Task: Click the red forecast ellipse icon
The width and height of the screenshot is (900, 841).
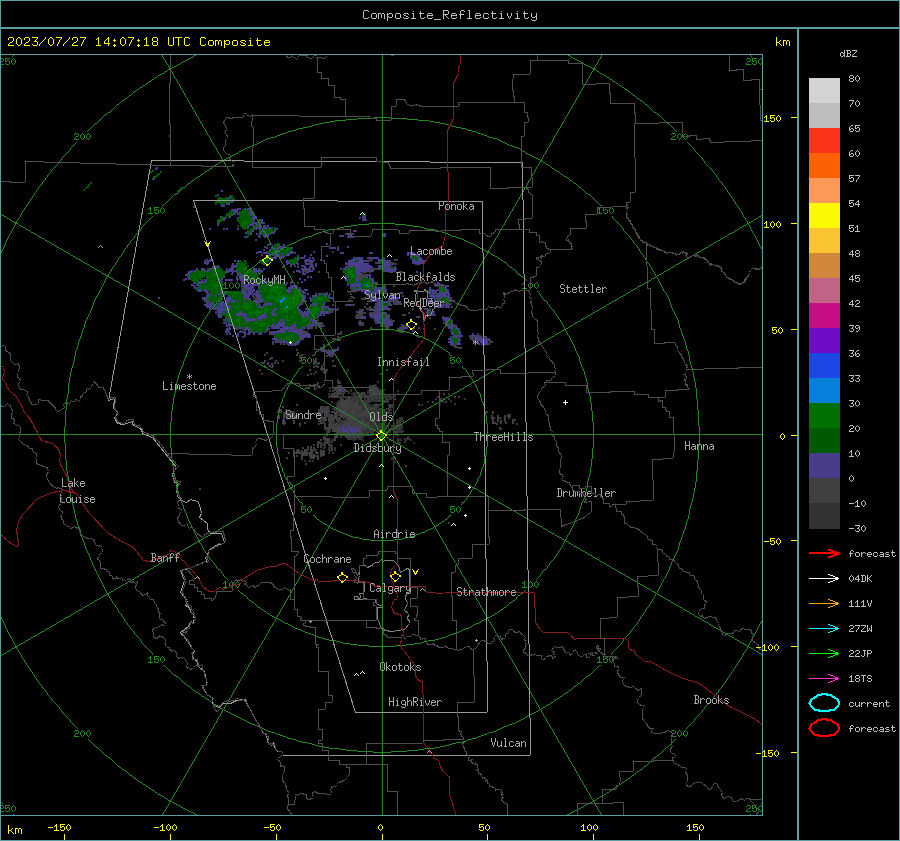Action: point(824,728)
